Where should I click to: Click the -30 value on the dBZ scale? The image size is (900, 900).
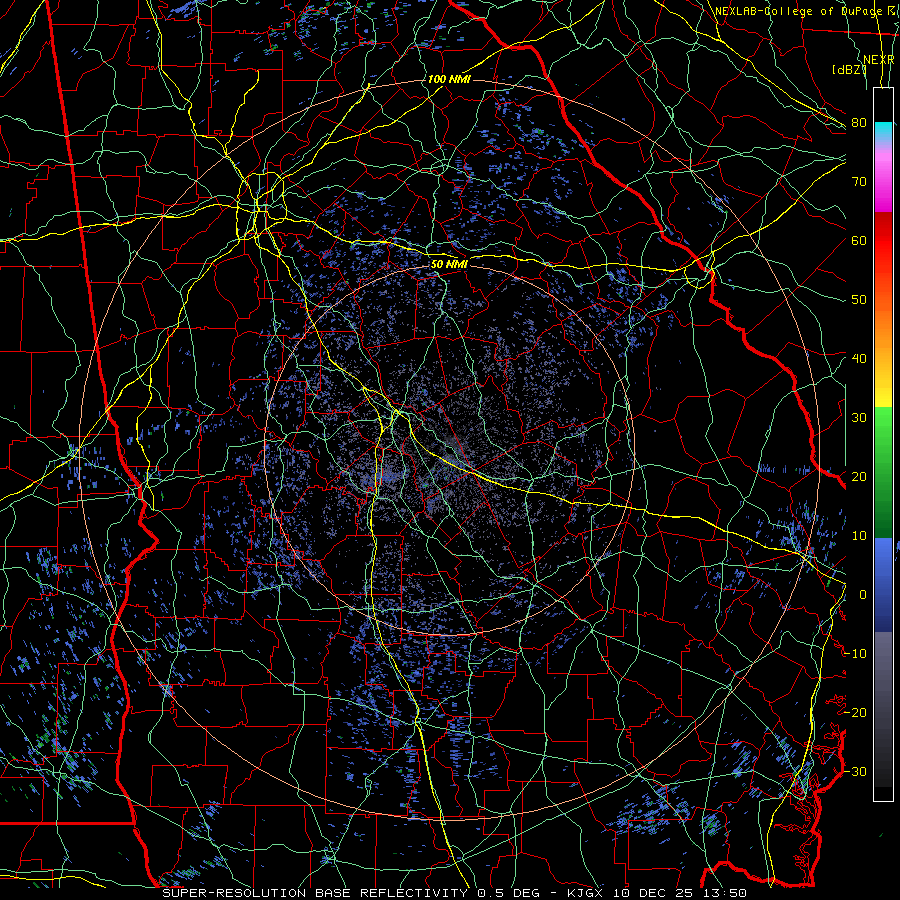tap(856, 771)
